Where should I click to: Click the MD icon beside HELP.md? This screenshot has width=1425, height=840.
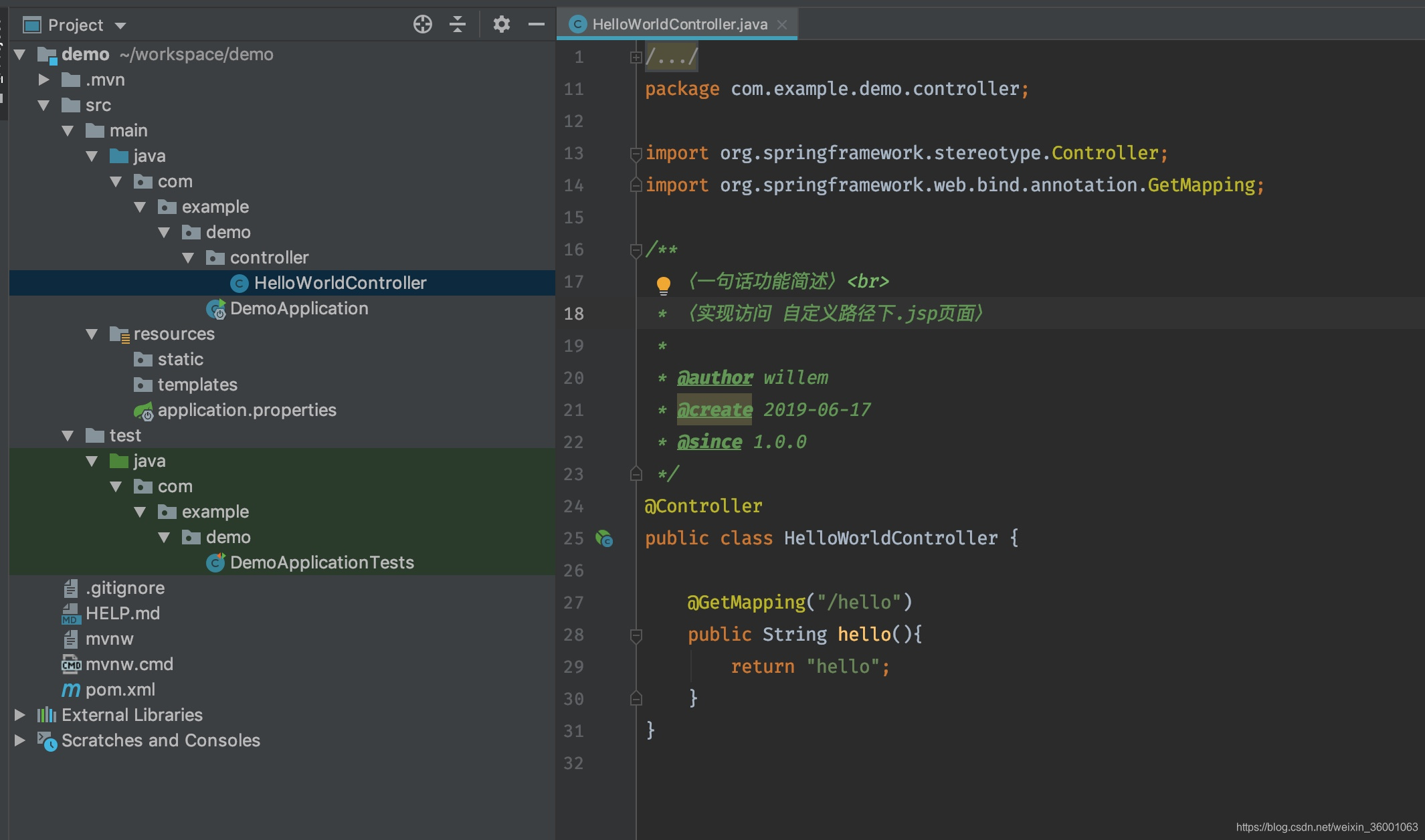click(x=71, y=614)
